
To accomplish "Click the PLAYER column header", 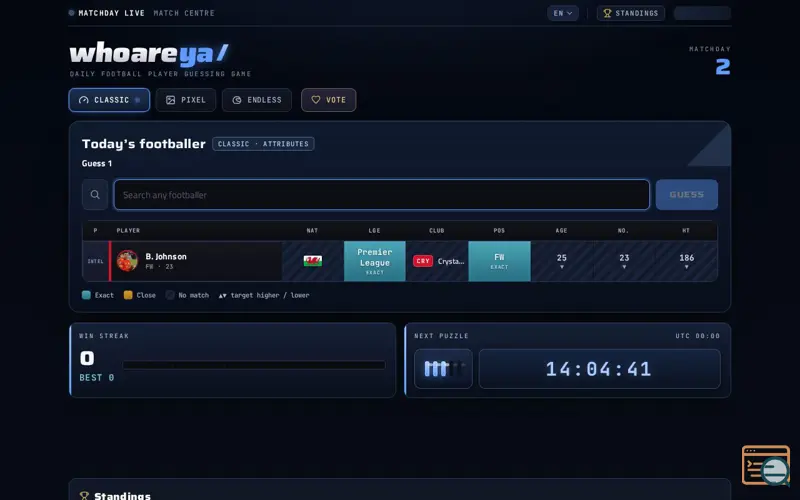I will click(x=128, y=231).
